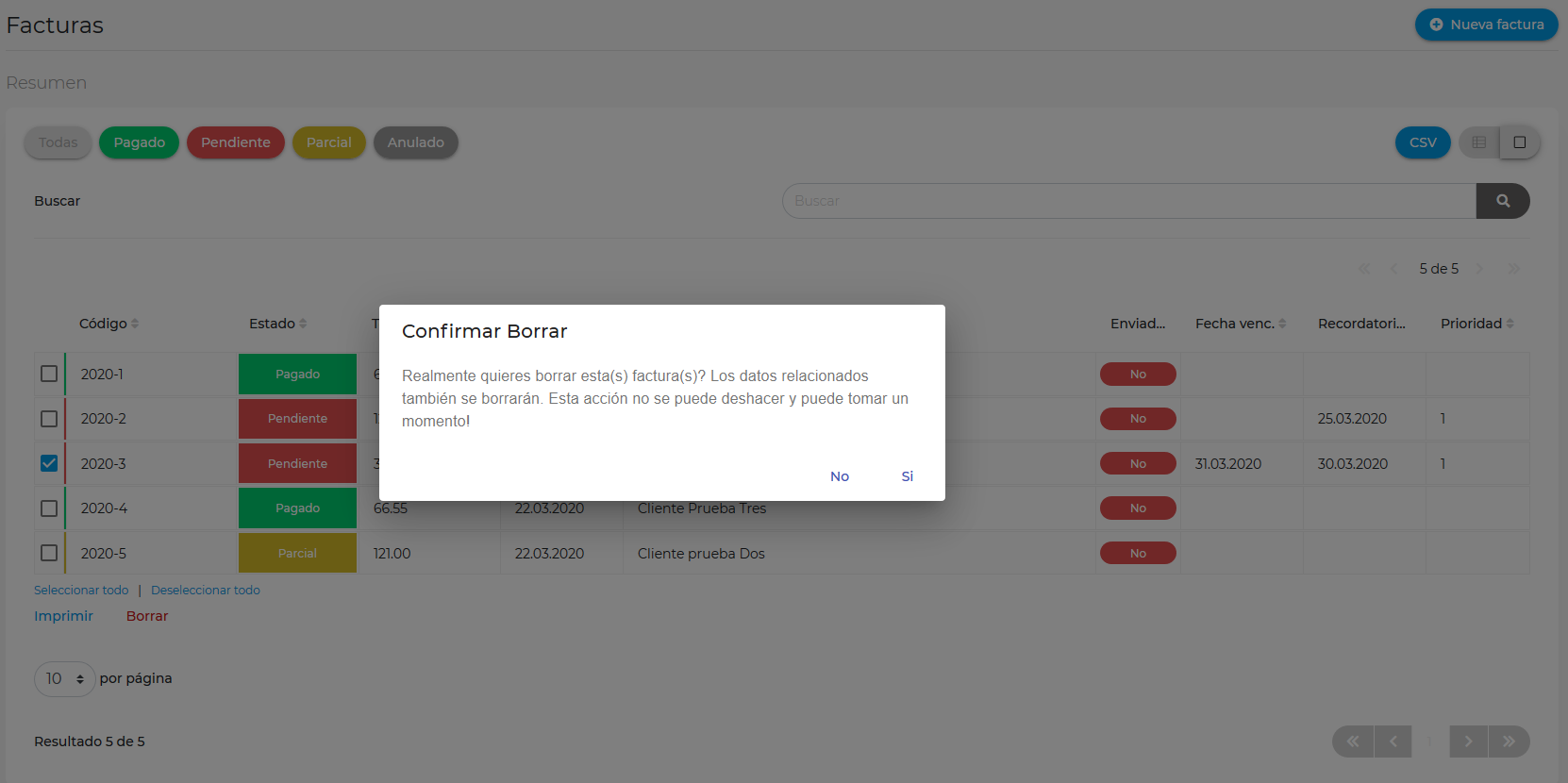Cancel deletion by clicking No in dialog
The width and height of the screenshot is (1568, 783).
tap(840, 476)
